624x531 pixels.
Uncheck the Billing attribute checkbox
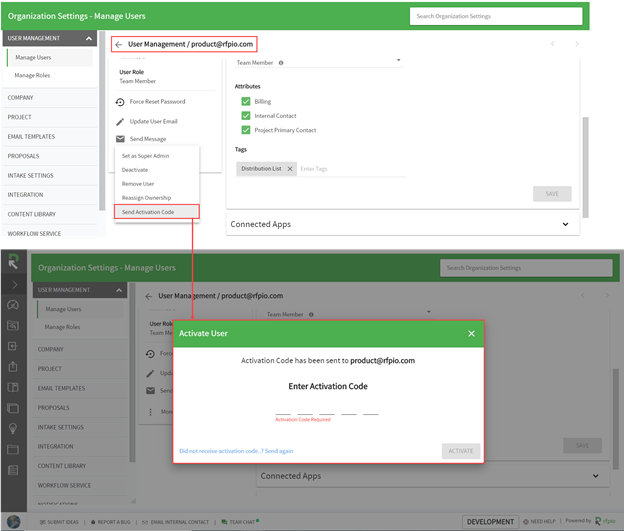(246, 102)
